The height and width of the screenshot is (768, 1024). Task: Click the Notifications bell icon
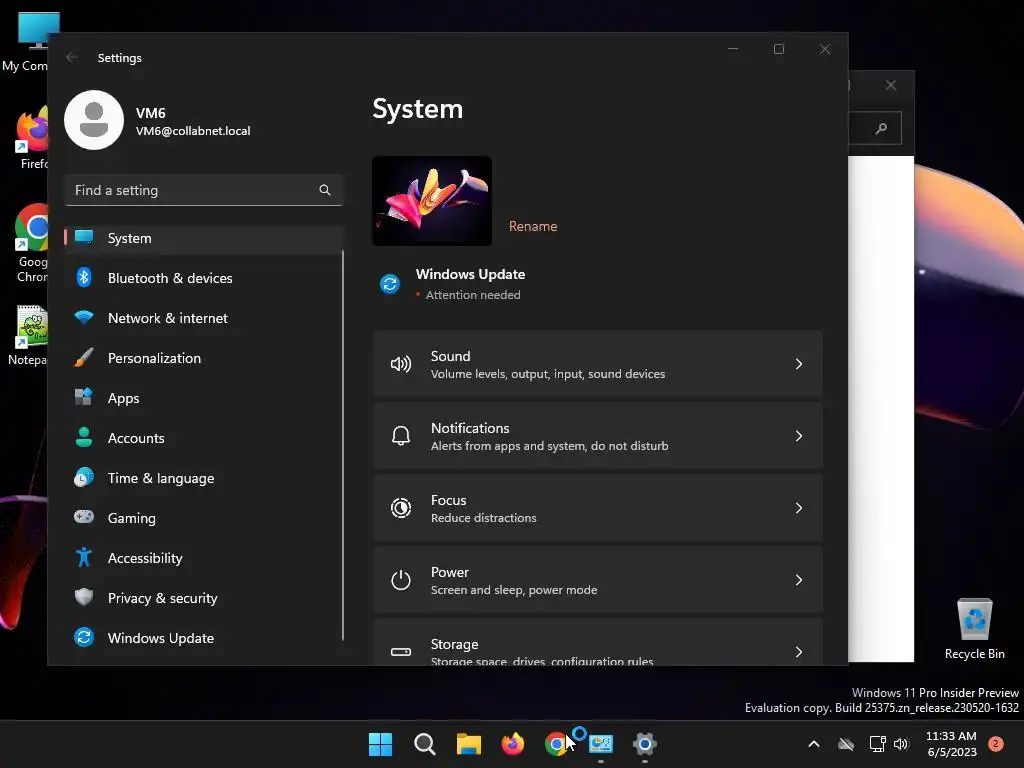[x=400, y=436]
